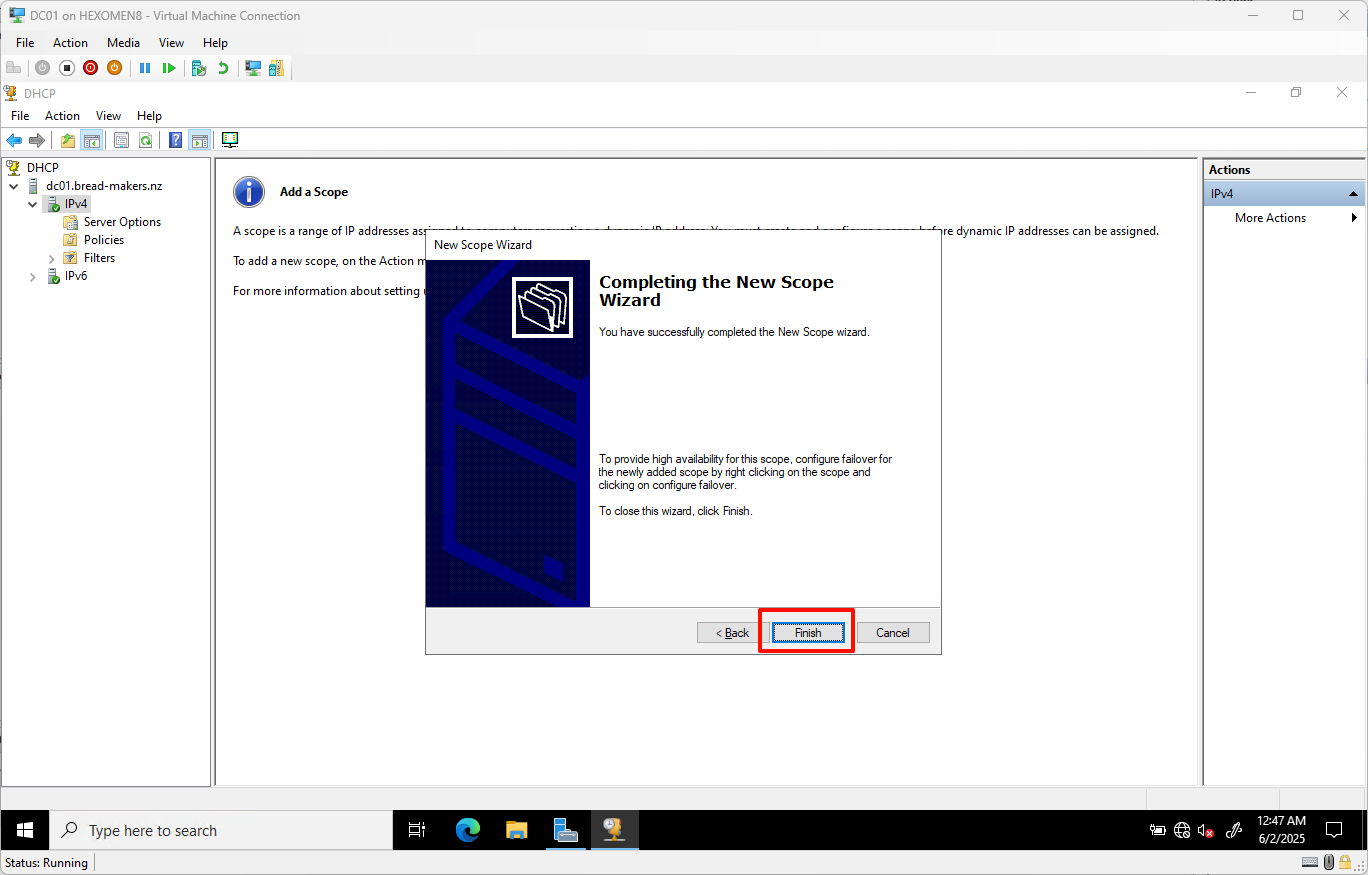The width and height of the screenshot is (1368, 875).
Task: Pause the DC01 virtual machine
Action: click(x=145, y=67)
